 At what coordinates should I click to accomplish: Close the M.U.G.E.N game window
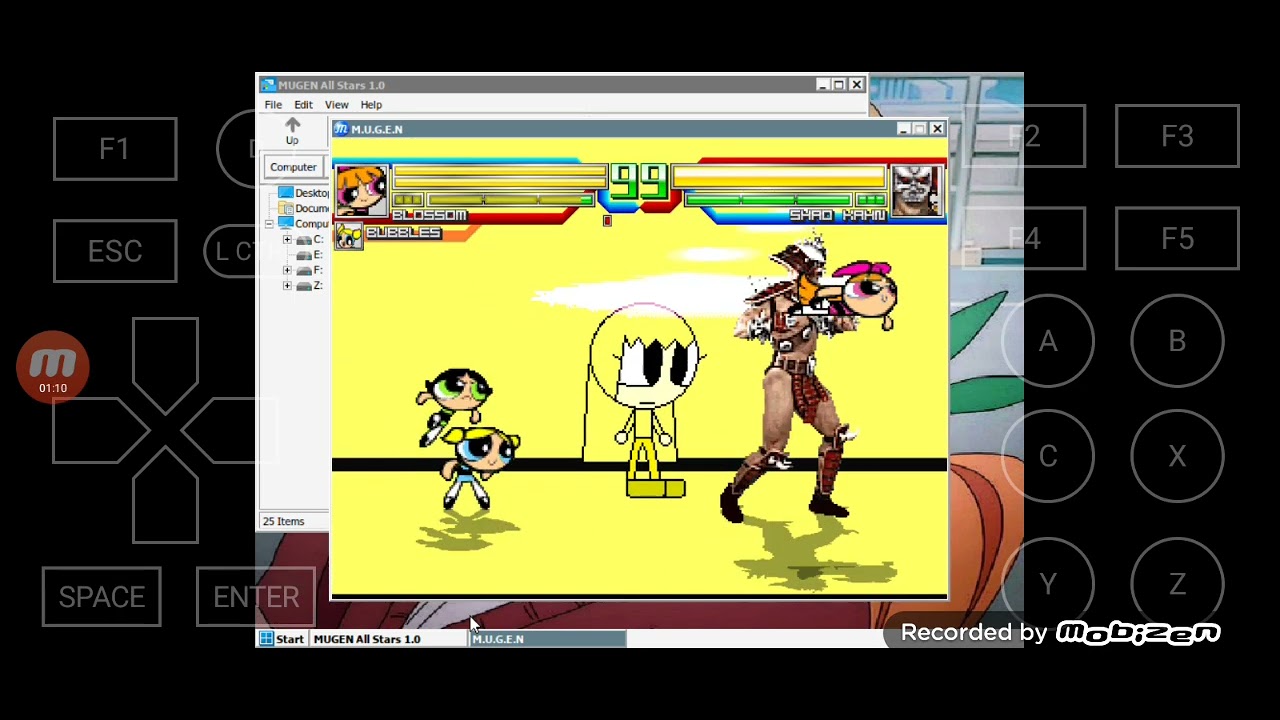(x=936, y=129)
